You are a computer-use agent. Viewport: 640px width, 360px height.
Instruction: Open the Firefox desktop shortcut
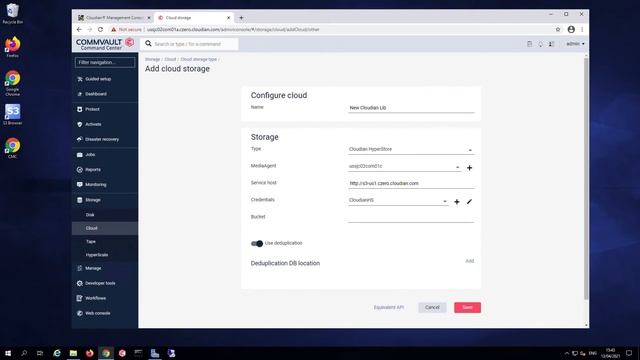click(13, 47)
